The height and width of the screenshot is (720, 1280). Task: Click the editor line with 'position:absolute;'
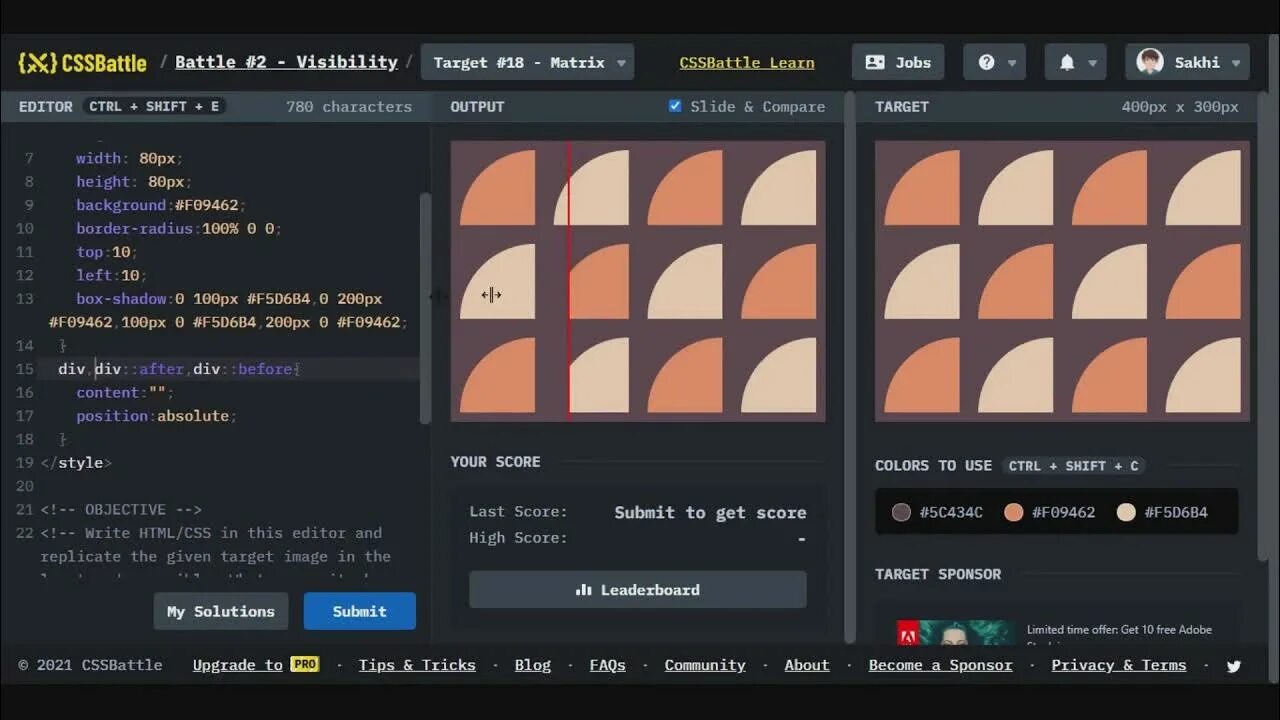tap(156, 415)
